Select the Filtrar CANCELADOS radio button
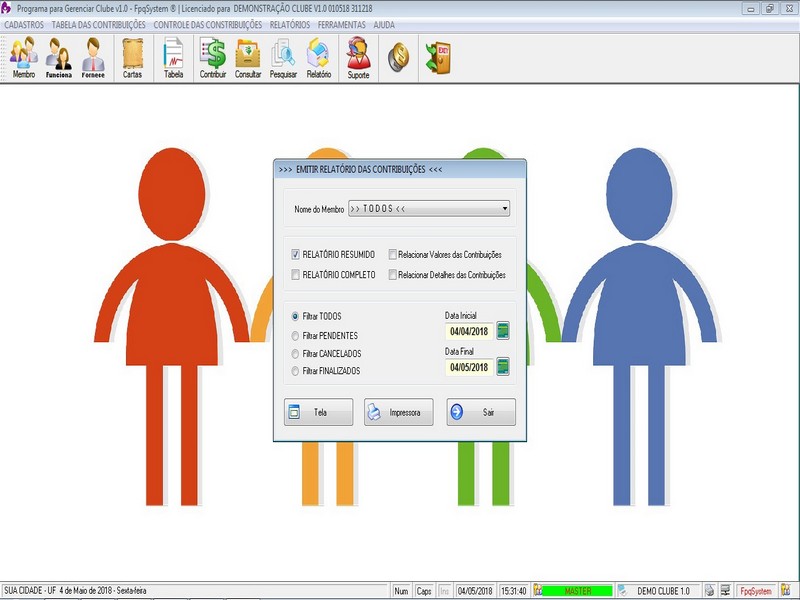 [295, 354]
